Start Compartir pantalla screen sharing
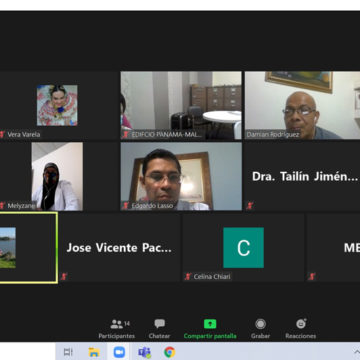 [x=210, y=329]
